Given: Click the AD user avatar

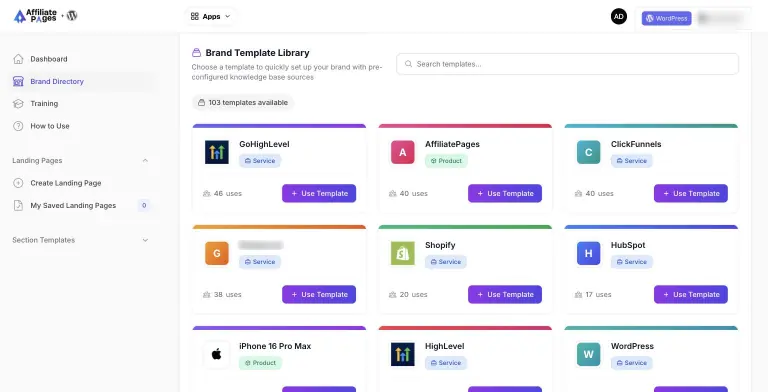Looking at the screenshot, I should pos(619,16).
